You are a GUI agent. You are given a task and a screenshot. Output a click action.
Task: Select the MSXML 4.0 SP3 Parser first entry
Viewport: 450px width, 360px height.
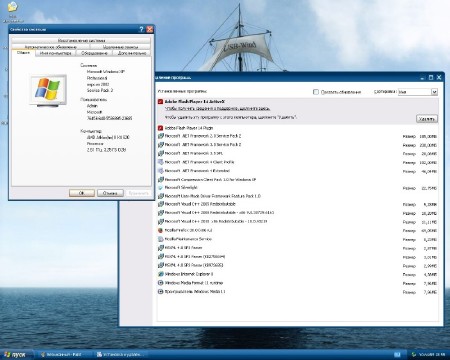tap(183, 248)
